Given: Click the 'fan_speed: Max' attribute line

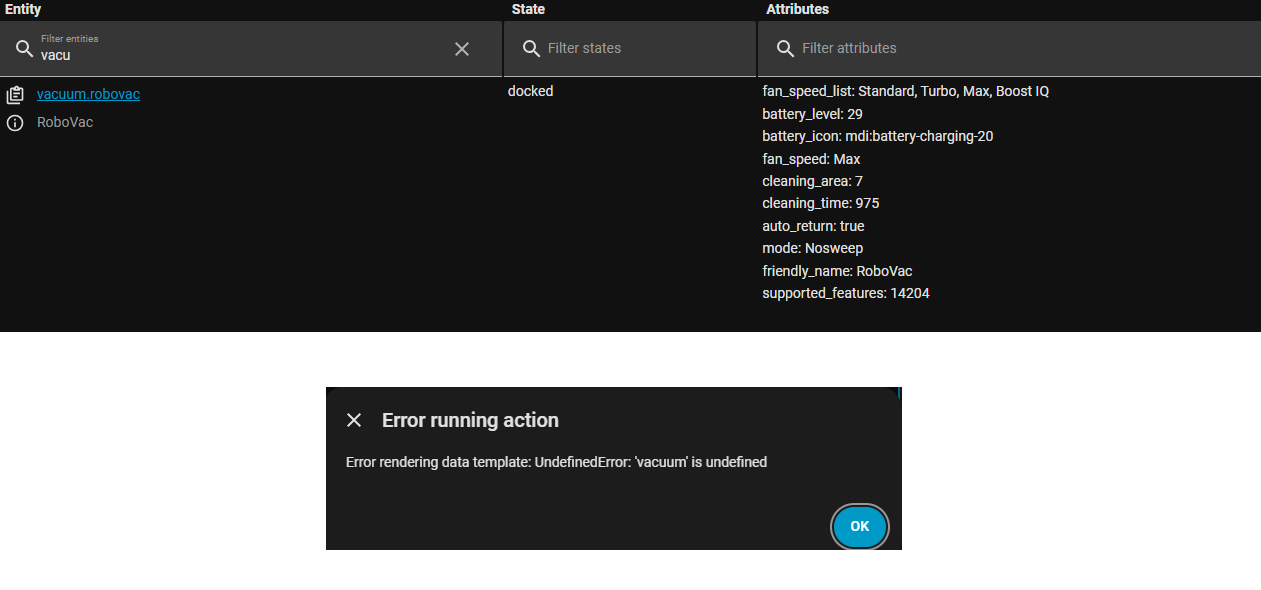Looking at the screenshot, I should (x=811, y=159).
